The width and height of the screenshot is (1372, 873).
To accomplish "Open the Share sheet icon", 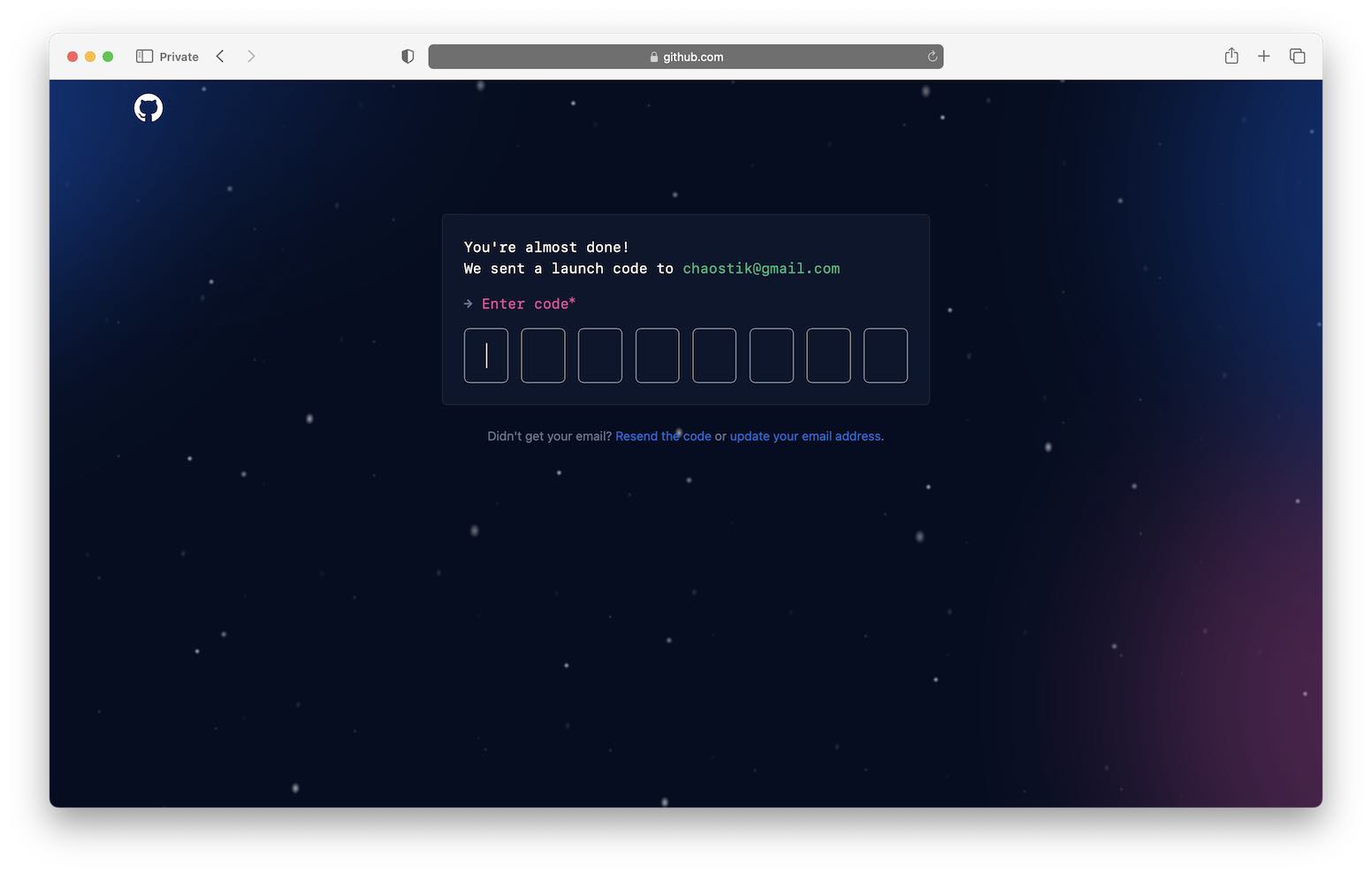I will pyautogui.click(x=1231, y=56).
